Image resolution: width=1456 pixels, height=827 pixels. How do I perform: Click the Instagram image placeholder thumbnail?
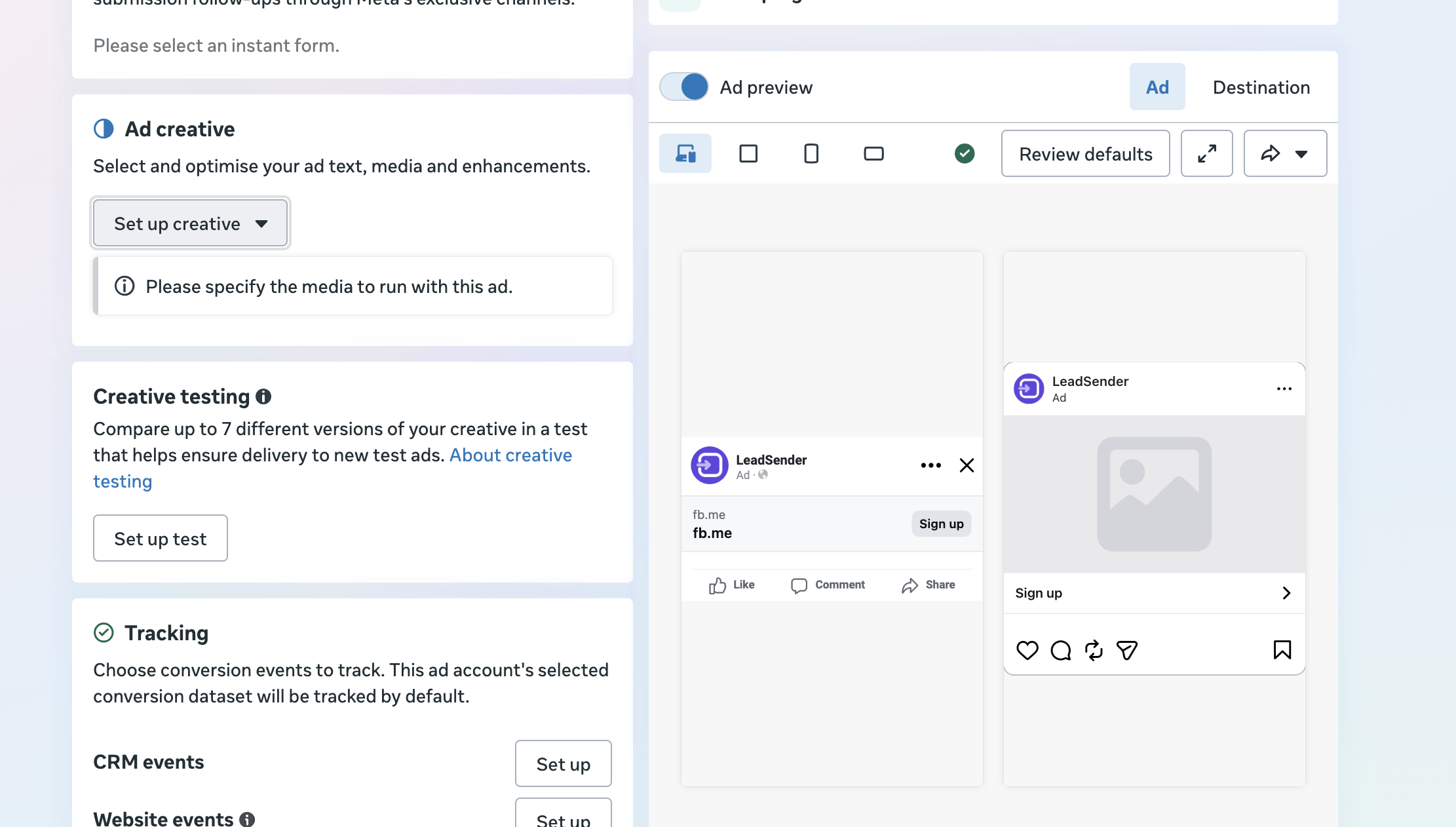(x=1155, y=494)
